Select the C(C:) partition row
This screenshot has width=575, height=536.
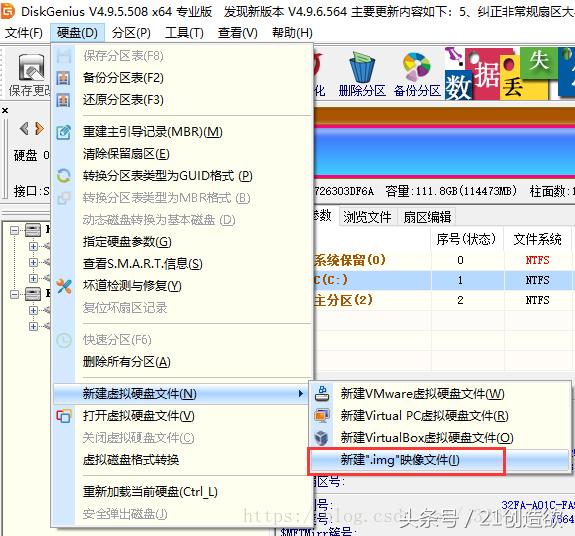pyautogui.click(x=444, y=280)
